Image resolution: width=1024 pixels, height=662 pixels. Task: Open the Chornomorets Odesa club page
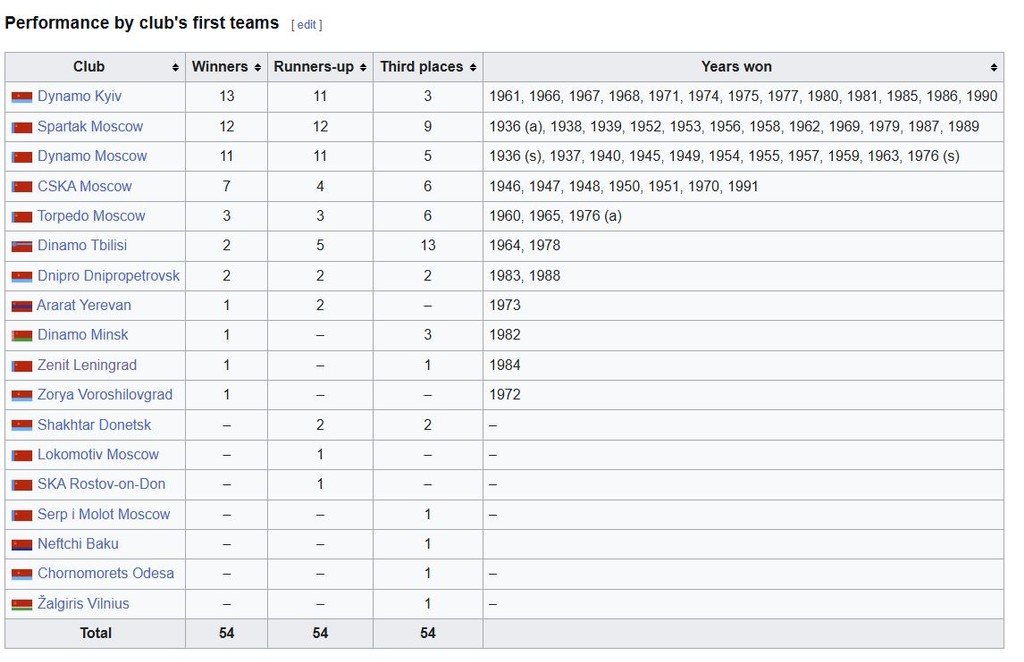106,574
